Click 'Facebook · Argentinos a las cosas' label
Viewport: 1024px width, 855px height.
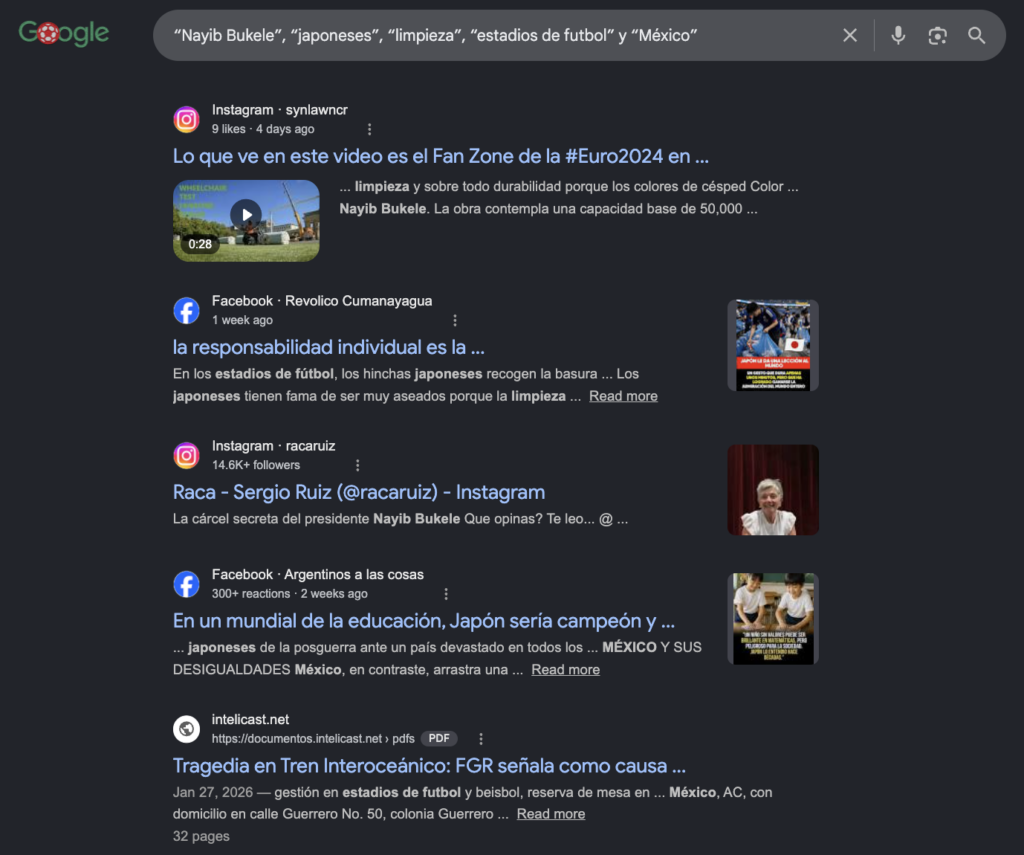point(317,574)
